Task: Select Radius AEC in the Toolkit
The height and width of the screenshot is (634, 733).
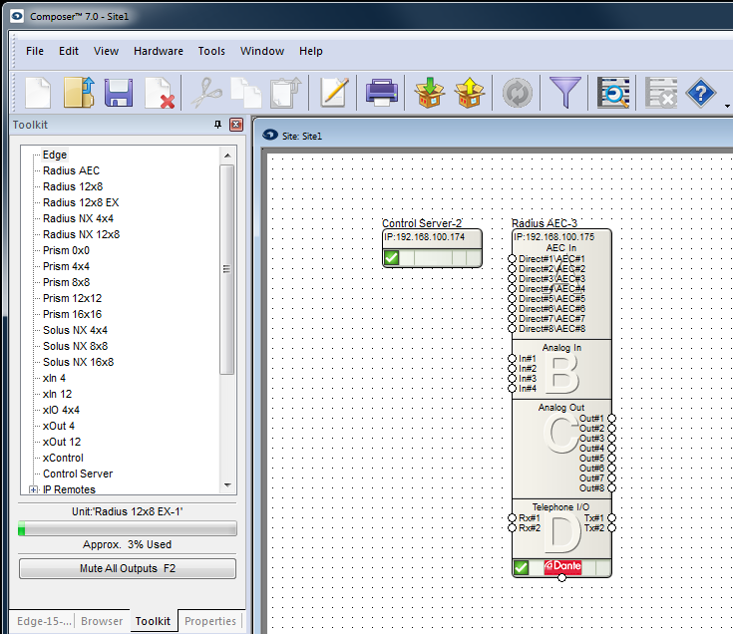Action: (71, 171)
